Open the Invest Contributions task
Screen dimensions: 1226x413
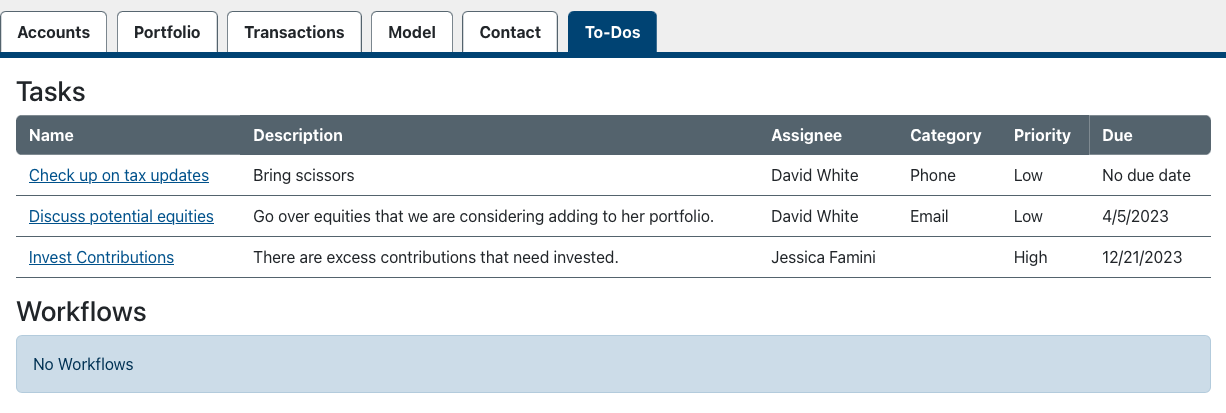pyautogui.click(x=101, y=257)
